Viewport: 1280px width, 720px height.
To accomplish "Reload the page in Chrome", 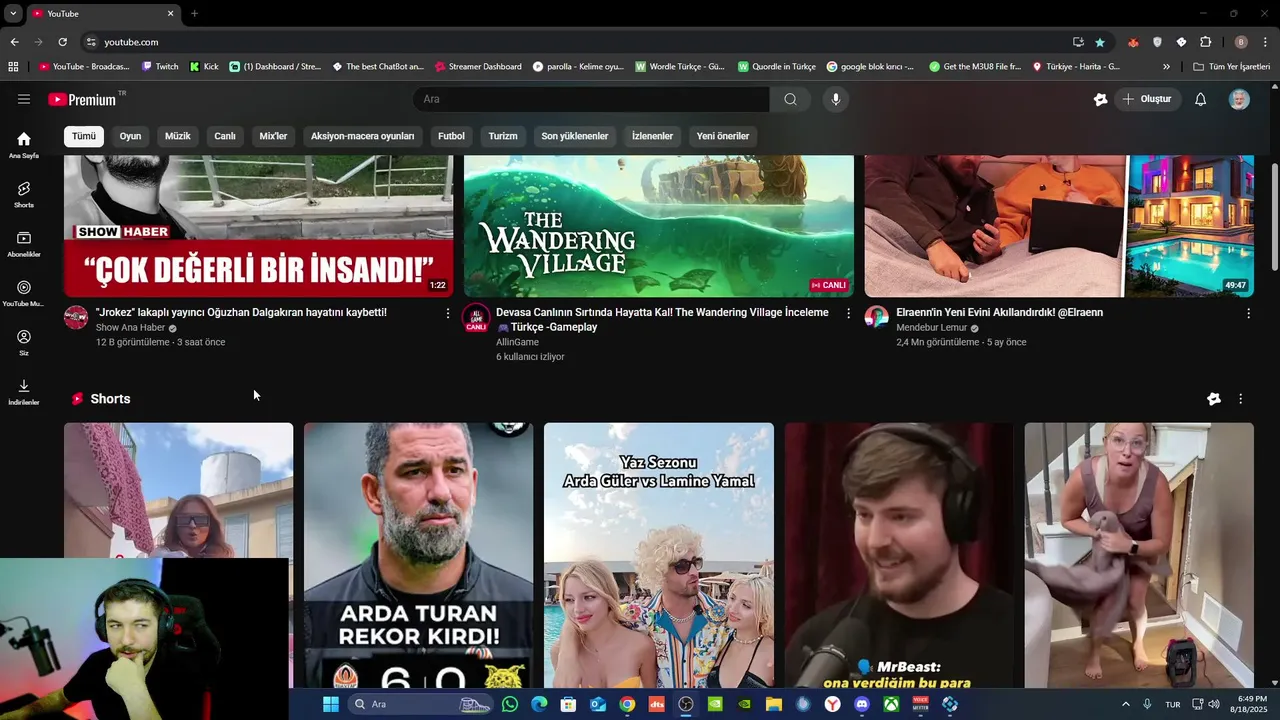I will (62, 42).
